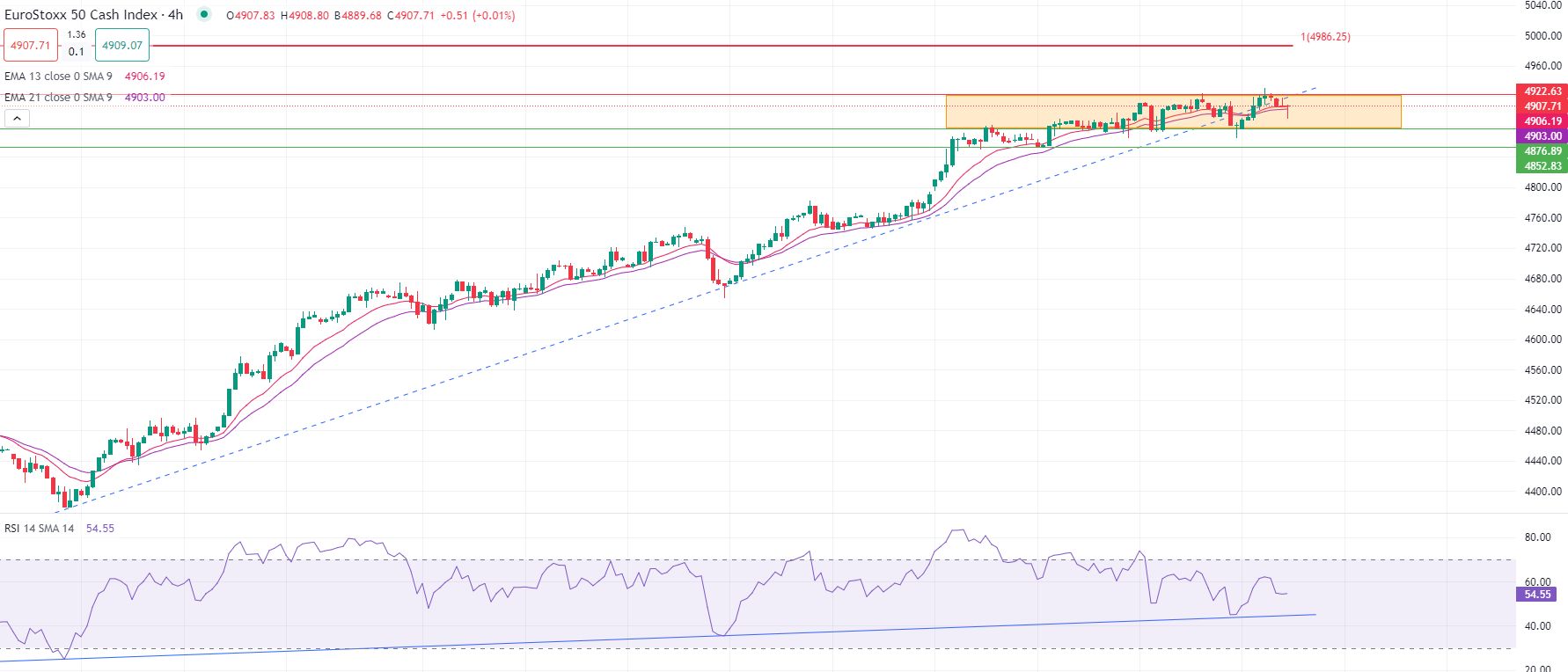1568x672 pixels.
Task: Click the green buy price 4909.07 button
Action: coord(122,45)
